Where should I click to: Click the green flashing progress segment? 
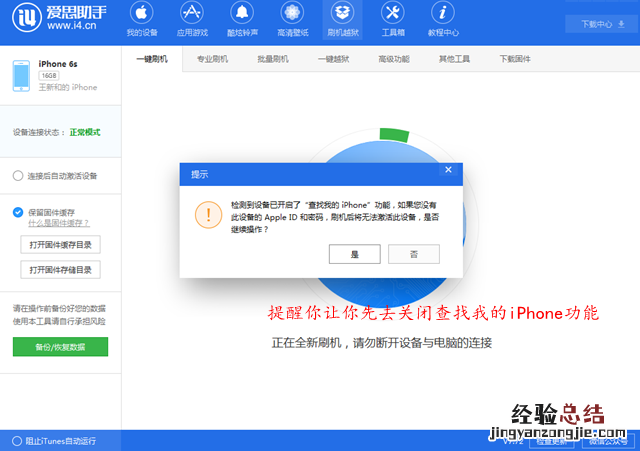click(394, 135)
